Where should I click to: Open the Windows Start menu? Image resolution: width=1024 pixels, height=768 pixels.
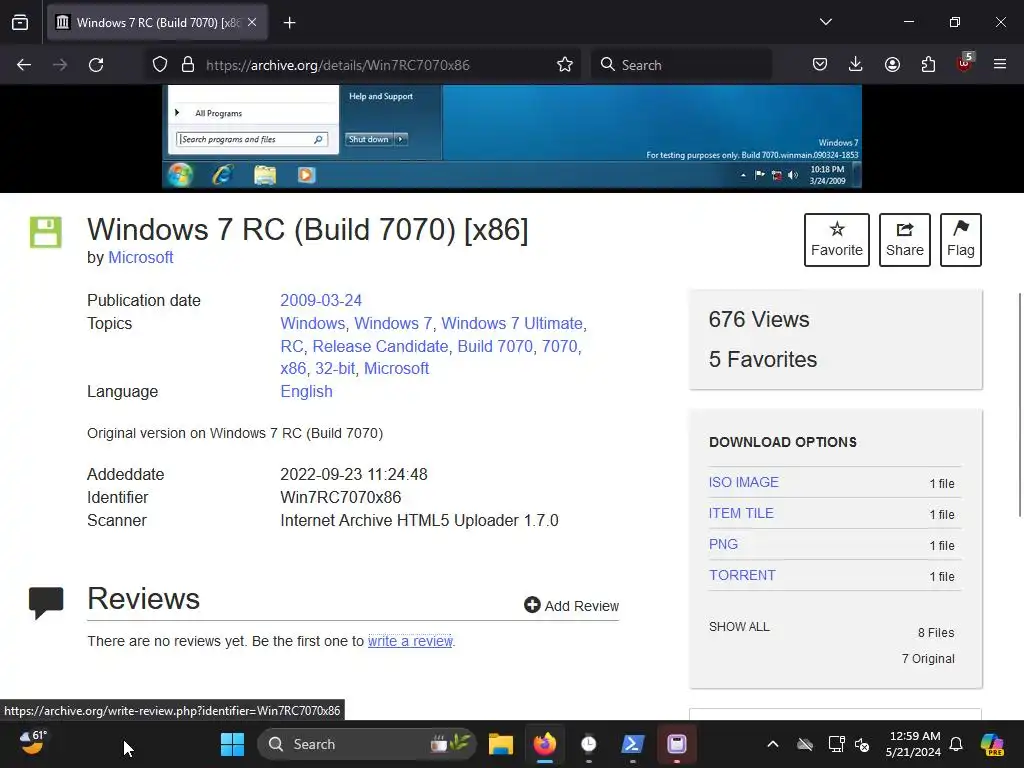(232, 744)
